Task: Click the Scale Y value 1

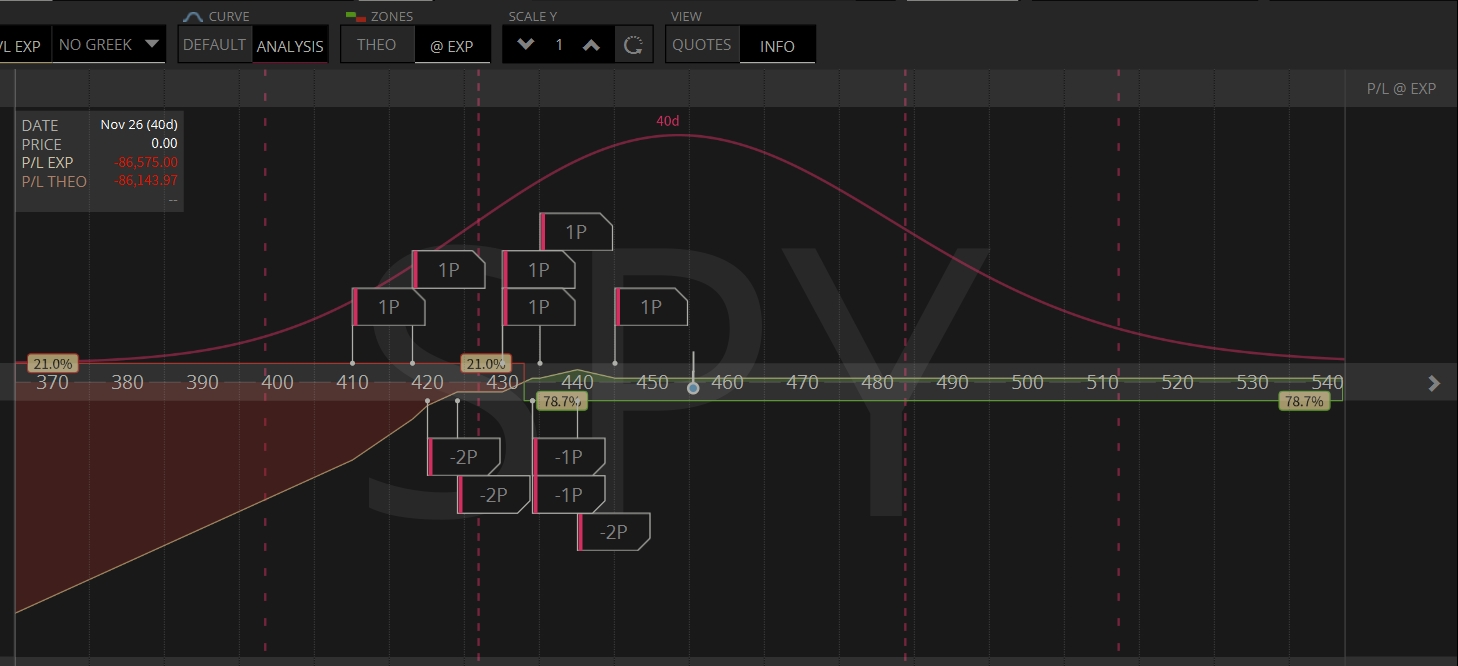Action: click(559, 45)
